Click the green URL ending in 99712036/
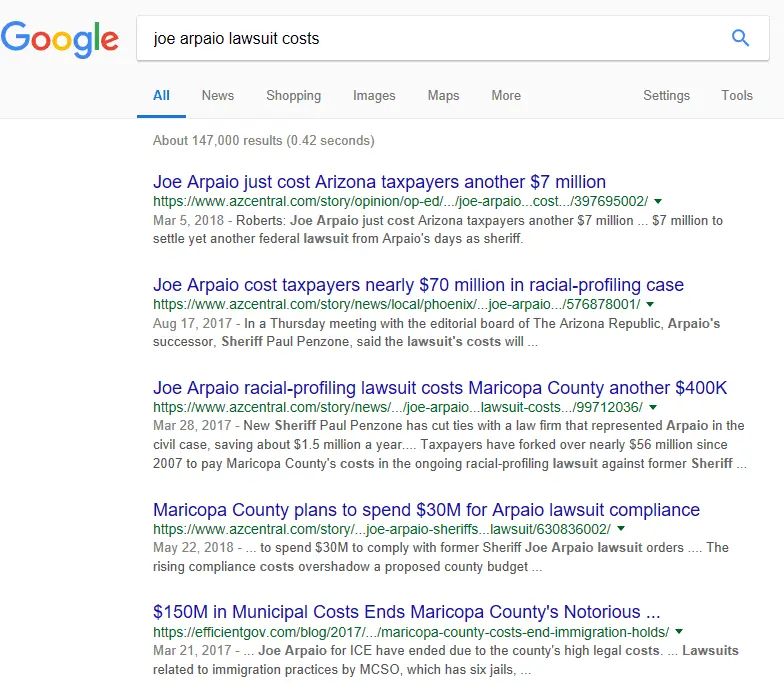784x697 pixels. 398,407
